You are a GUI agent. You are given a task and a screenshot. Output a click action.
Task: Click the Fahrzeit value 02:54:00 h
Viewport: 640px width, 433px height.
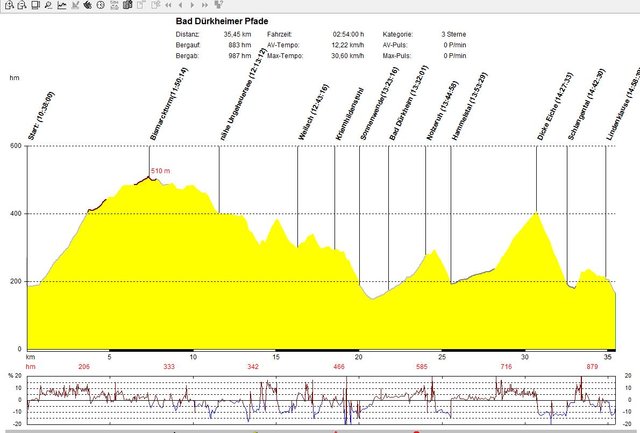tap(348, 34)
